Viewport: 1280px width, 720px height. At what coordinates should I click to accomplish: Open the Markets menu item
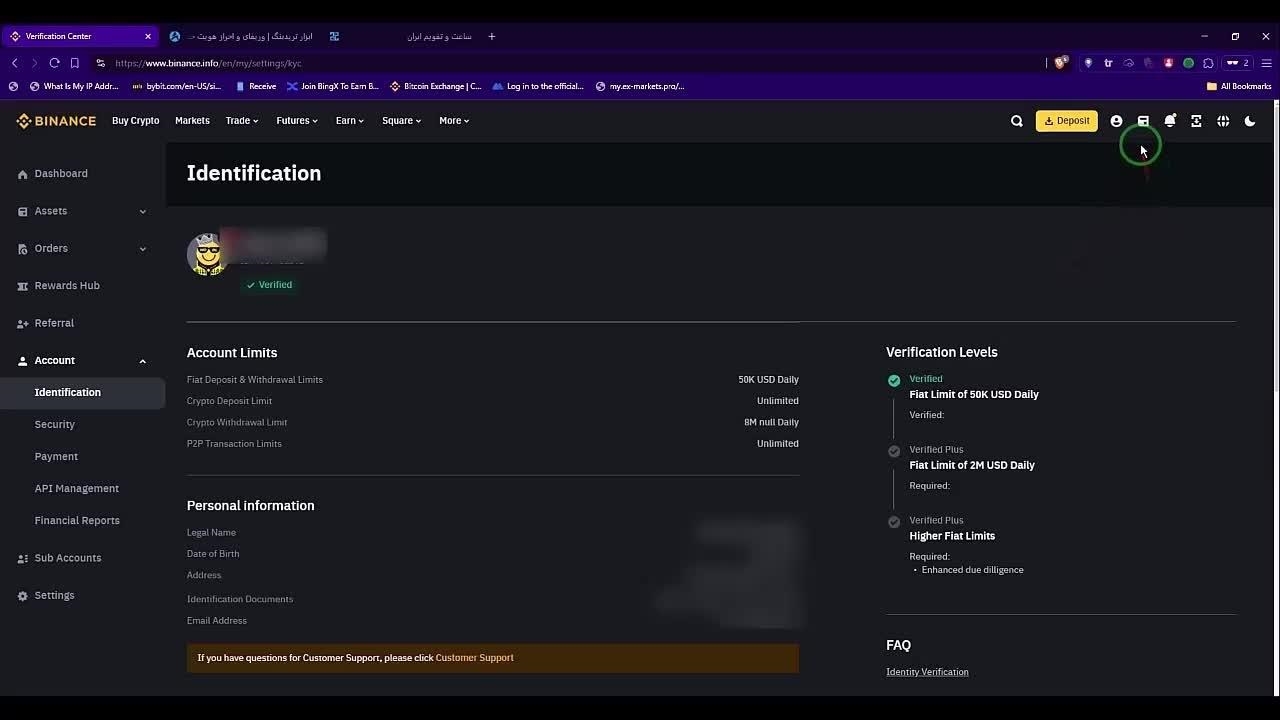(192, 121)
